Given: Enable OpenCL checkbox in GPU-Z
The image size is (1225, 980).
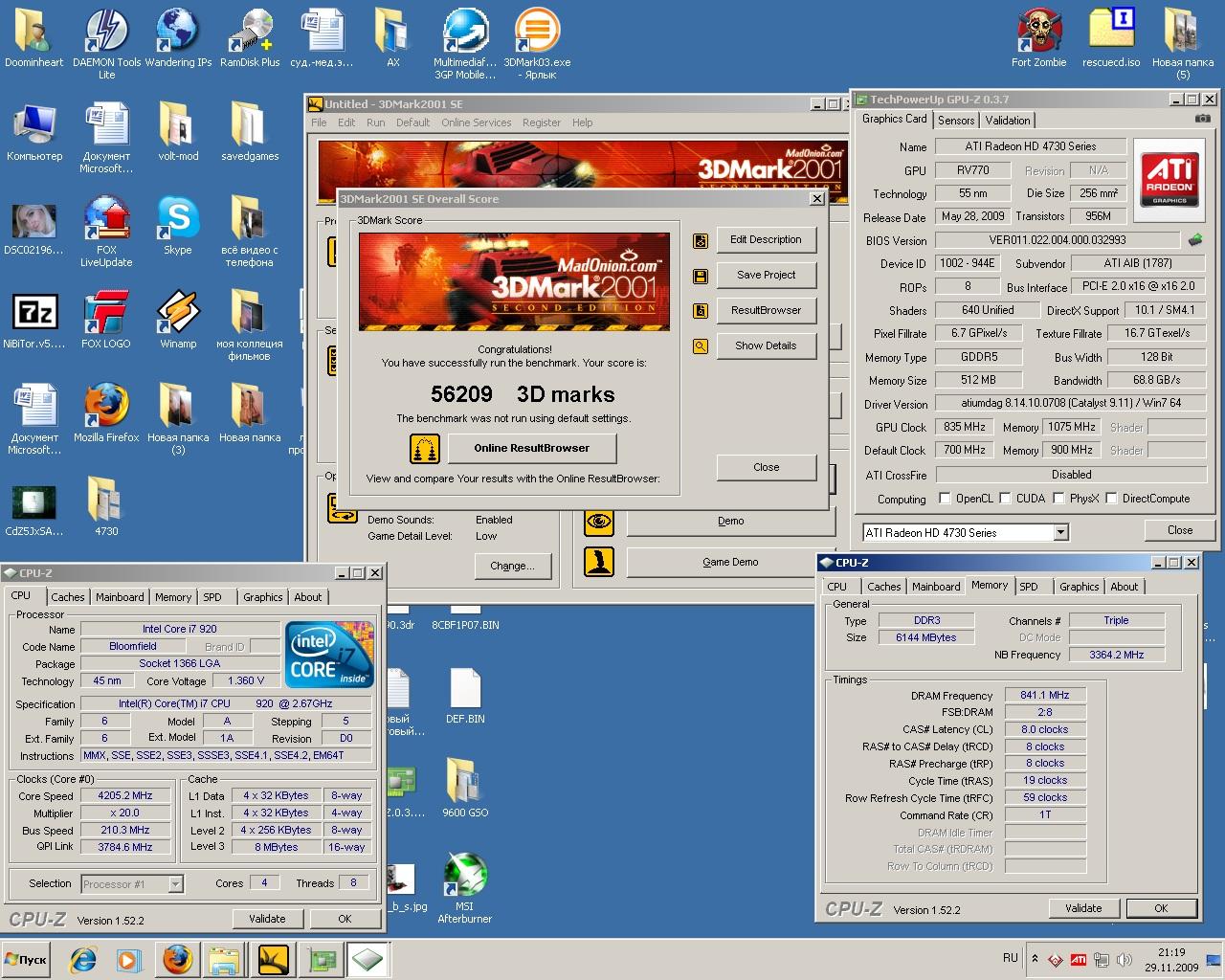Looking at the screenshot, I should point(945,498).
